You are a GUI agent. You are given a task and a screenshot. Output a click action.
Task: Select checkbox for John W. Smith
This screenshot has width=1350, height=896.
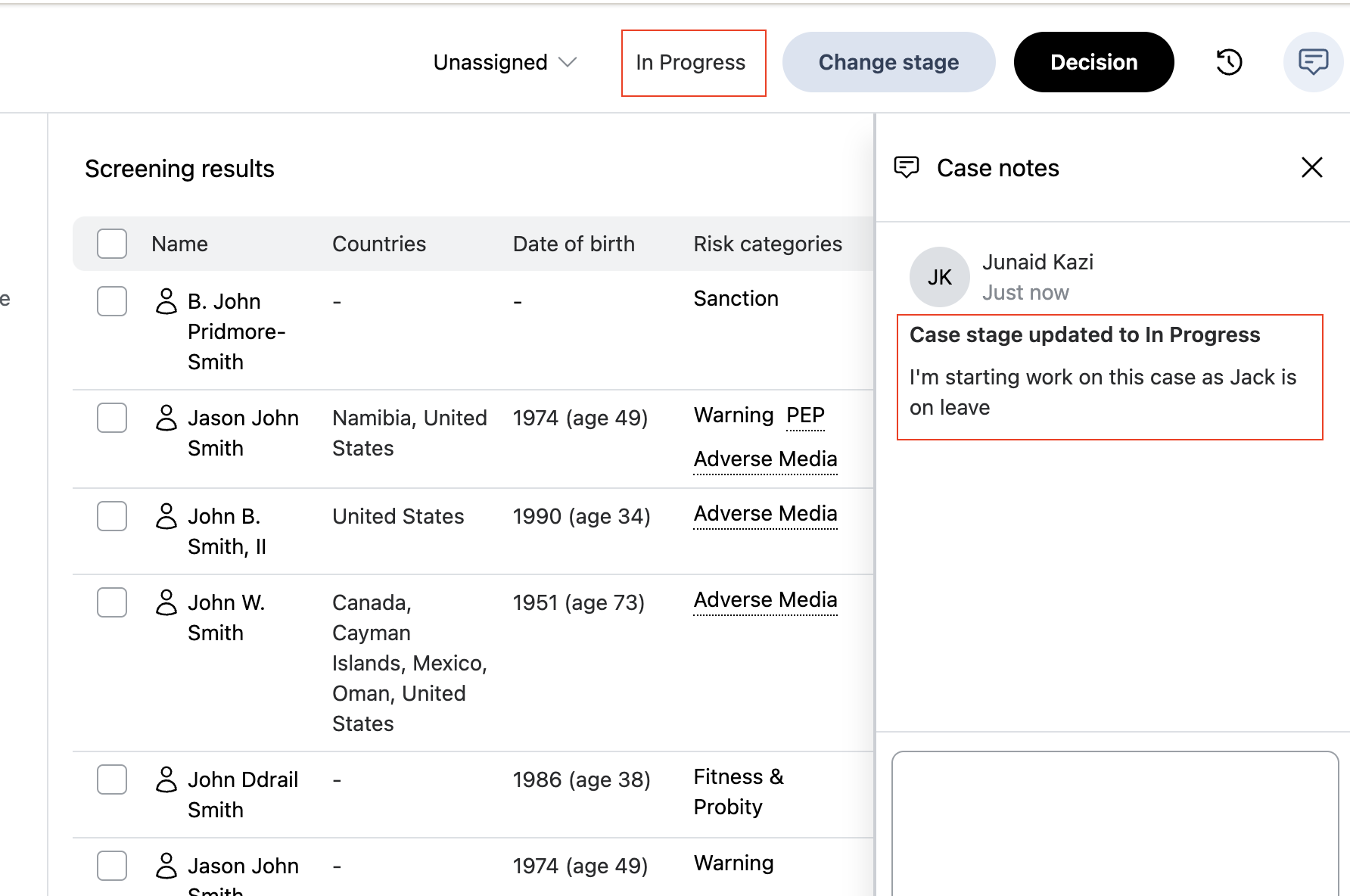(x=112, y=602)
